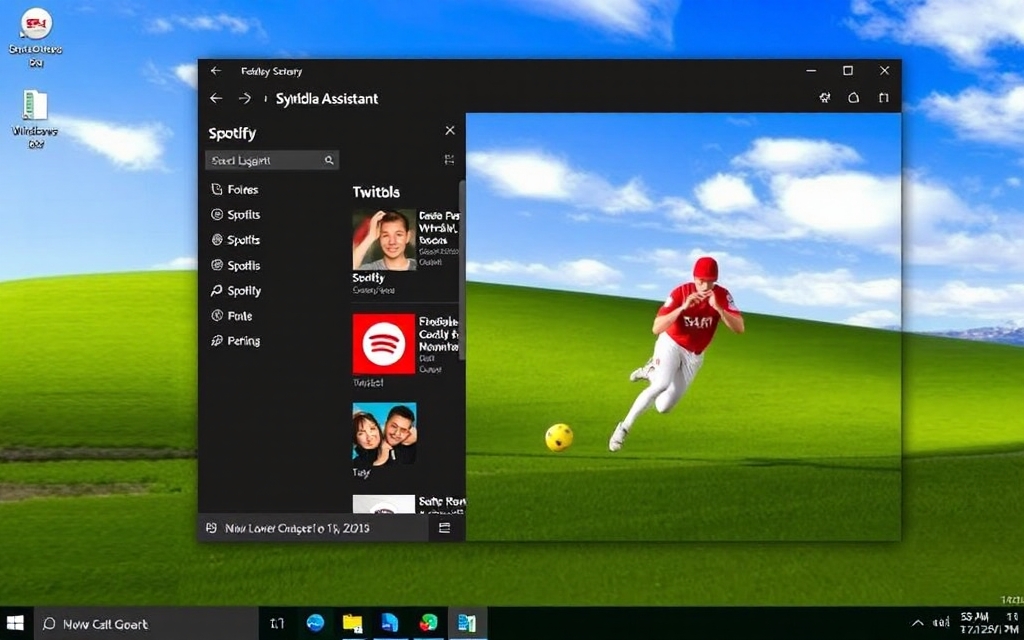Click the home-shaped icon in the window header
Viewport: 1024px width, 640px height.
click(x=854, y=98)
